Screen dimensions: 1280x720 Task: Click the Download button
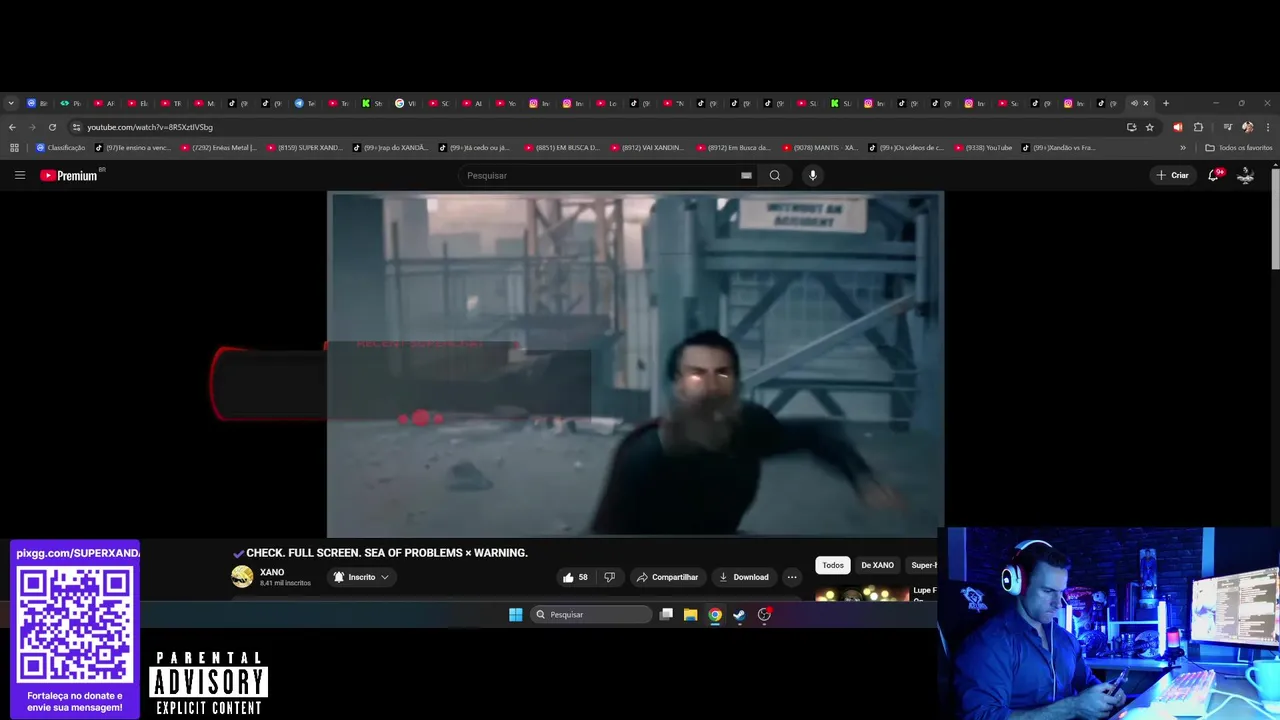click(x=744, y=577)
